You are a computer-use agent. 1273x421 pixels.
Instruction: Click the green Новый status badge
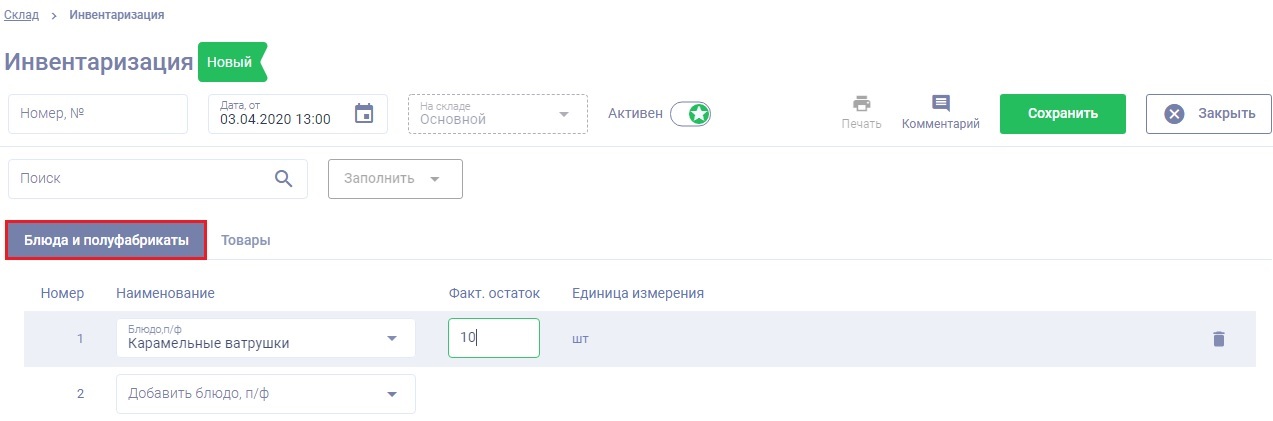coord(232,62)
